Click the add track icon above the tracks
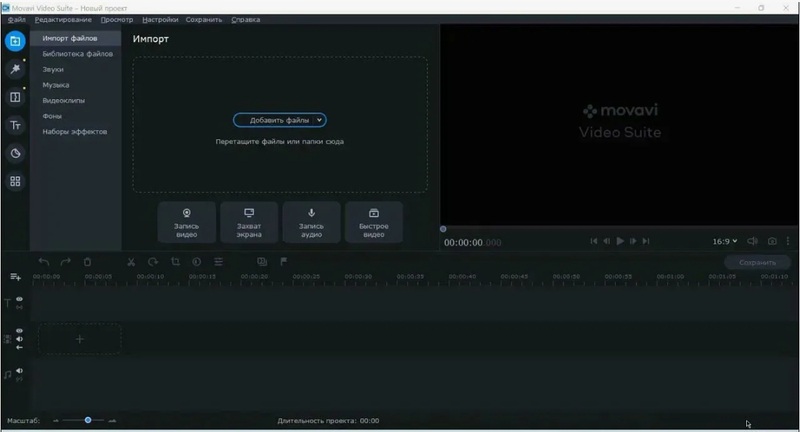This screenshot has width=800, height=432. pyautogui.click(x=15, y=277)
